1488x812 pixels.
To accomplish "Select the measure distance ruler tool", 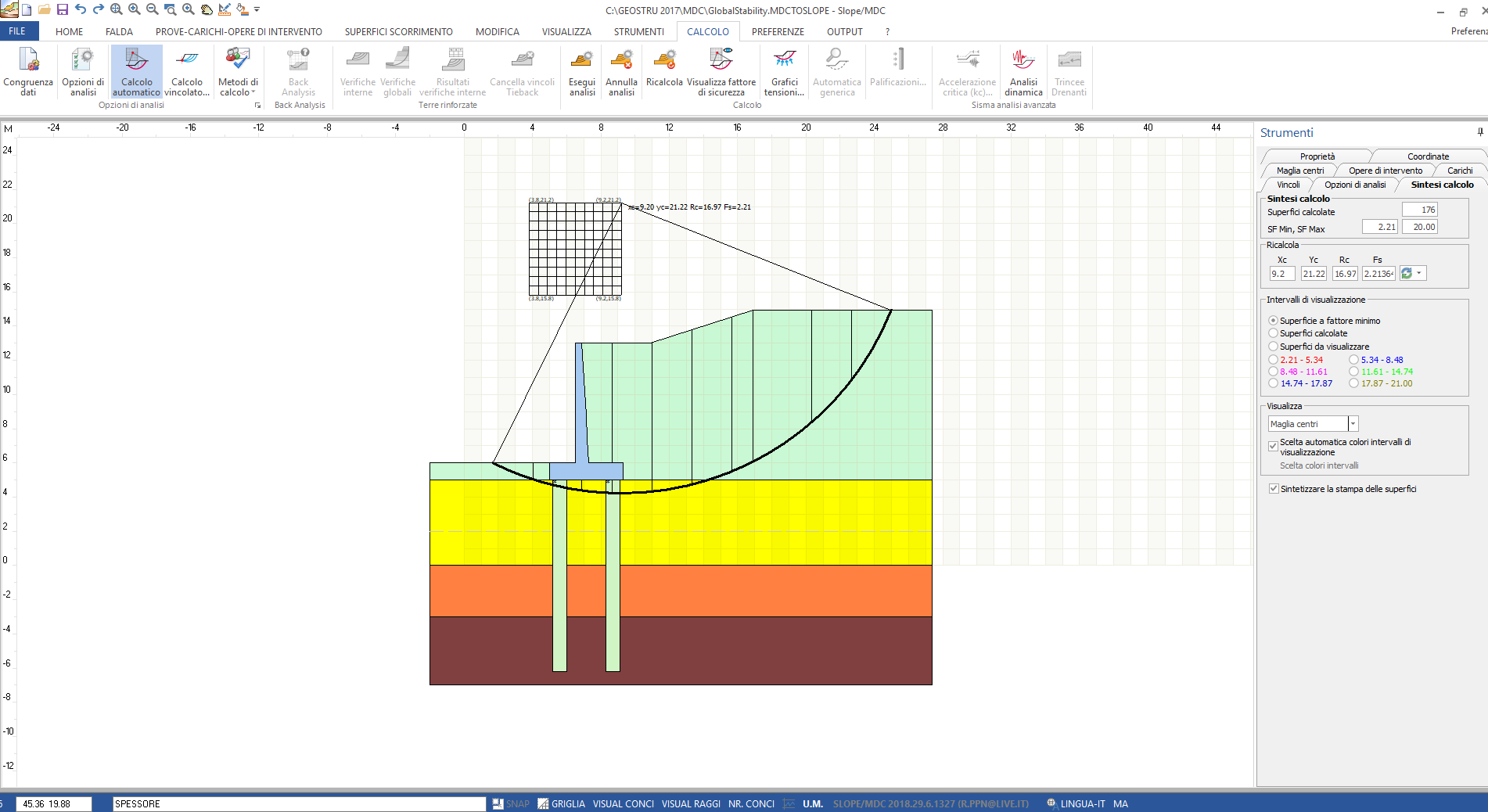I will pyautogui.click(x=225, y=9).
